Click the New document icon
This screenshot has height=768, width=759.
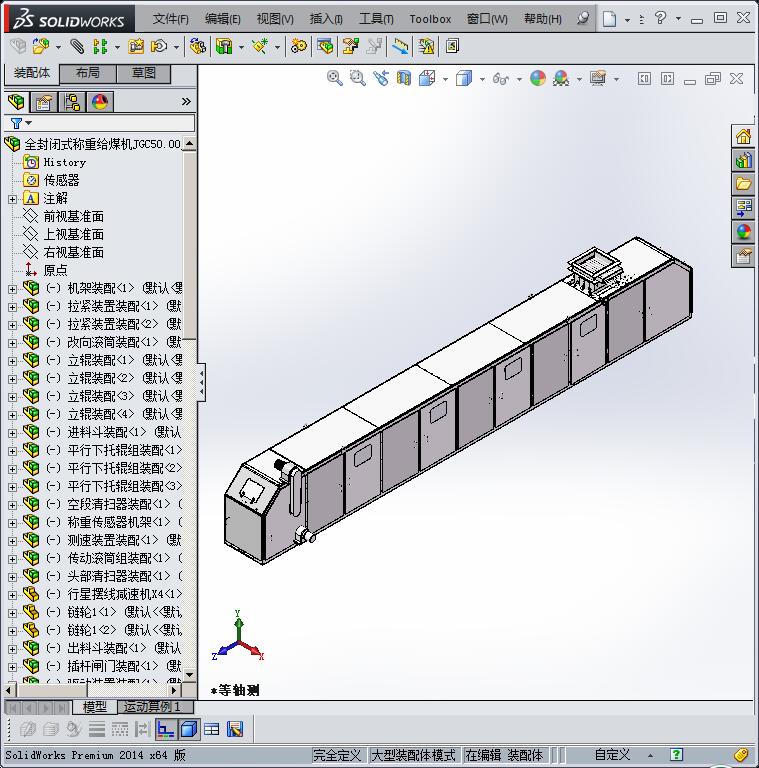pos(609,19)
